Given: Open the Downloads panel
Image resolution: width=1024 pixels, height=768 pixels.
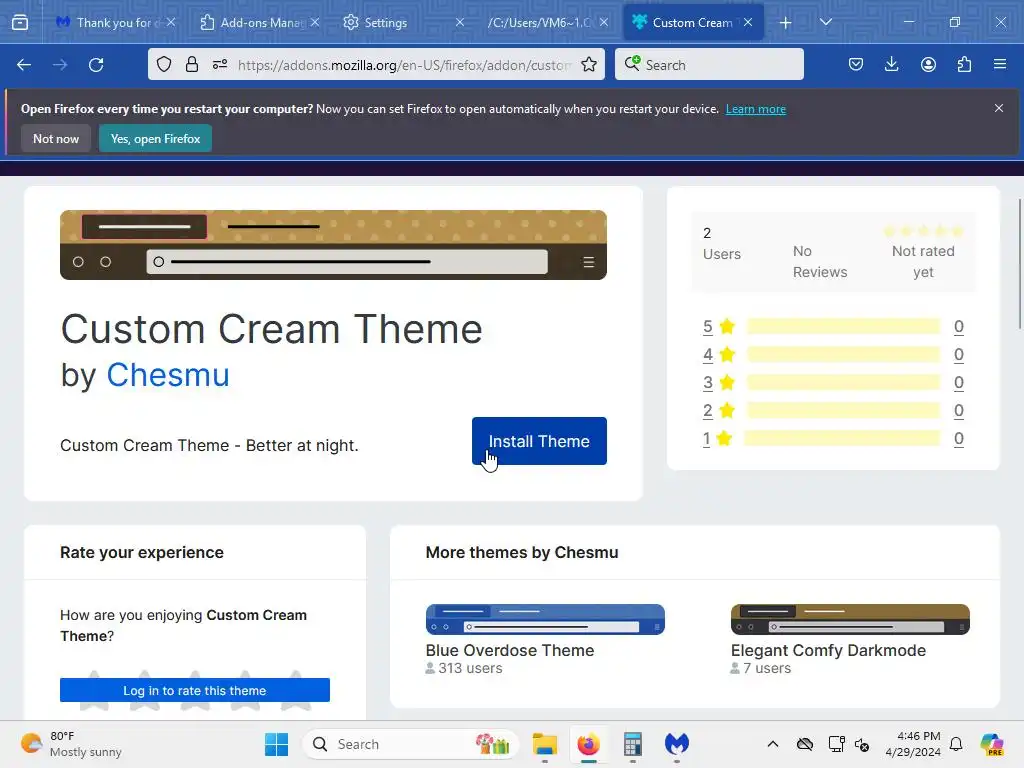Looking at the screenshot, I should click(891, 65).
